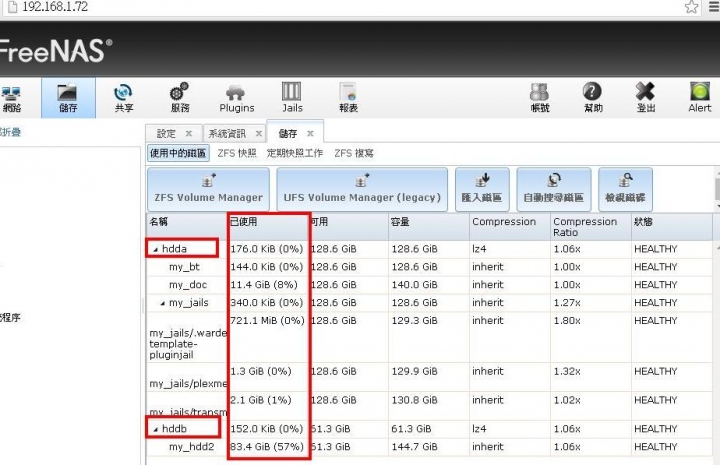
Task: Open the Jails section
Action: [x=292, y=98]
